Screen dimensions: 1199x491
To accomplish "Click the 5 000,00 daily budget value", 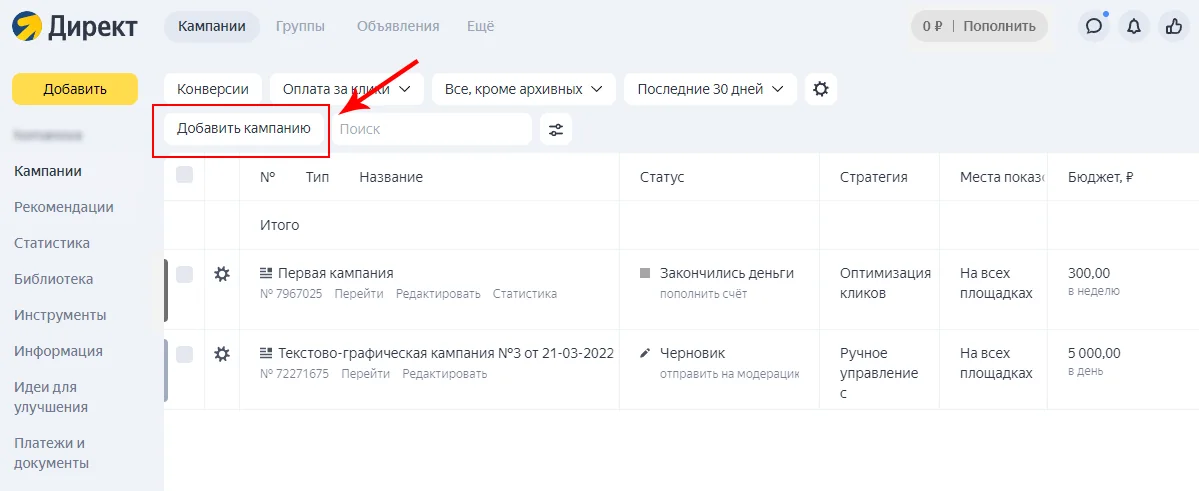I will (x=1094, y=353).
